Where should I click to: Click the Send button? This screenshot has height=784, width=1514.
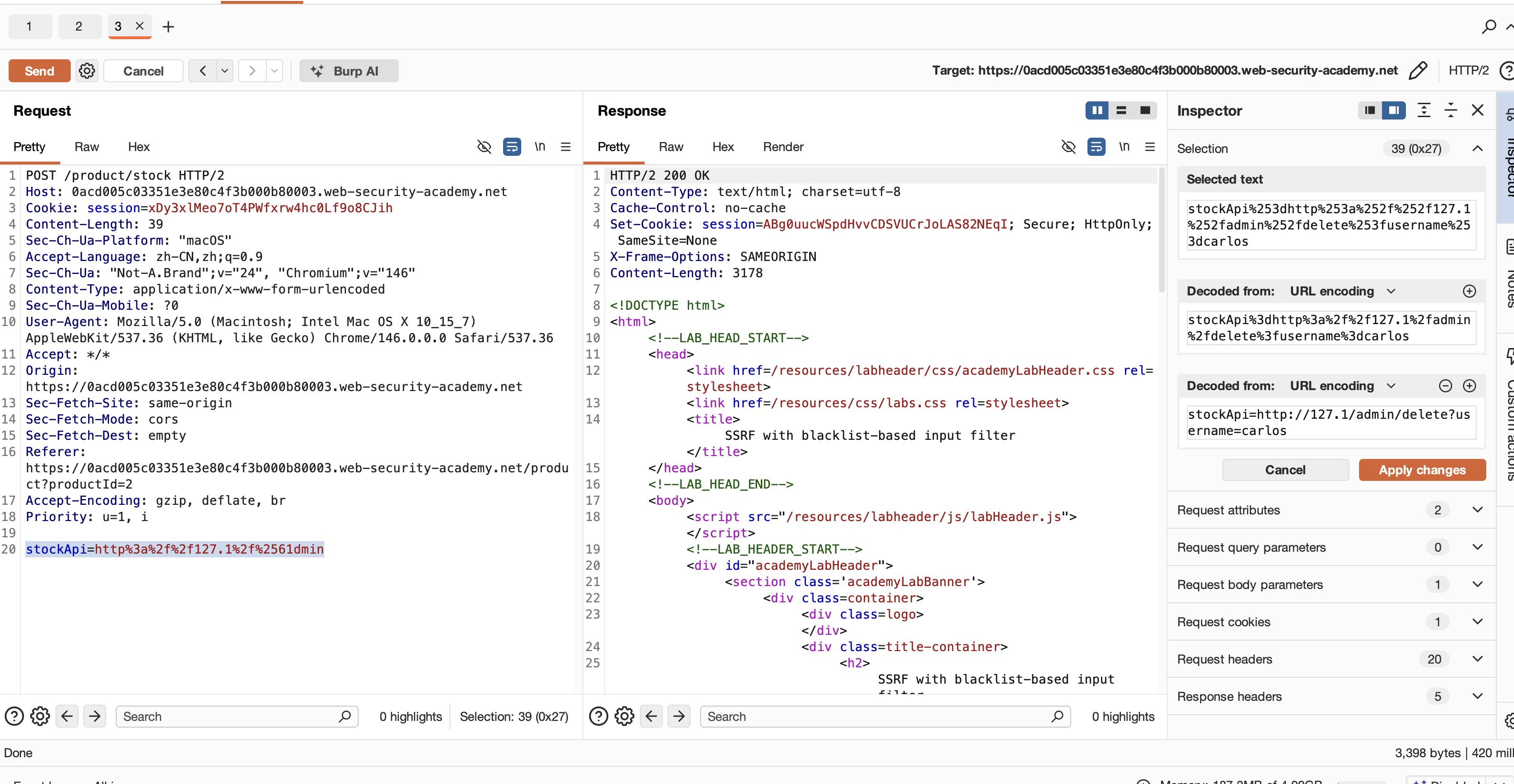[39, 71]
